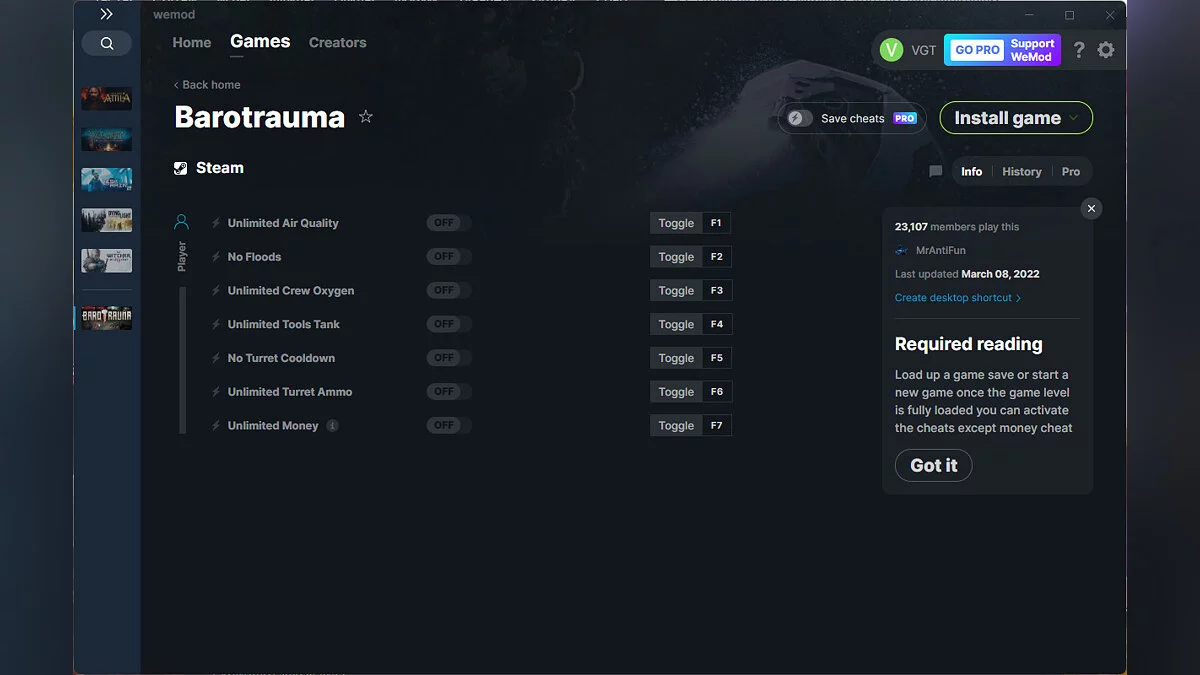Click the Steam platform icon

(x=181, y=167)
